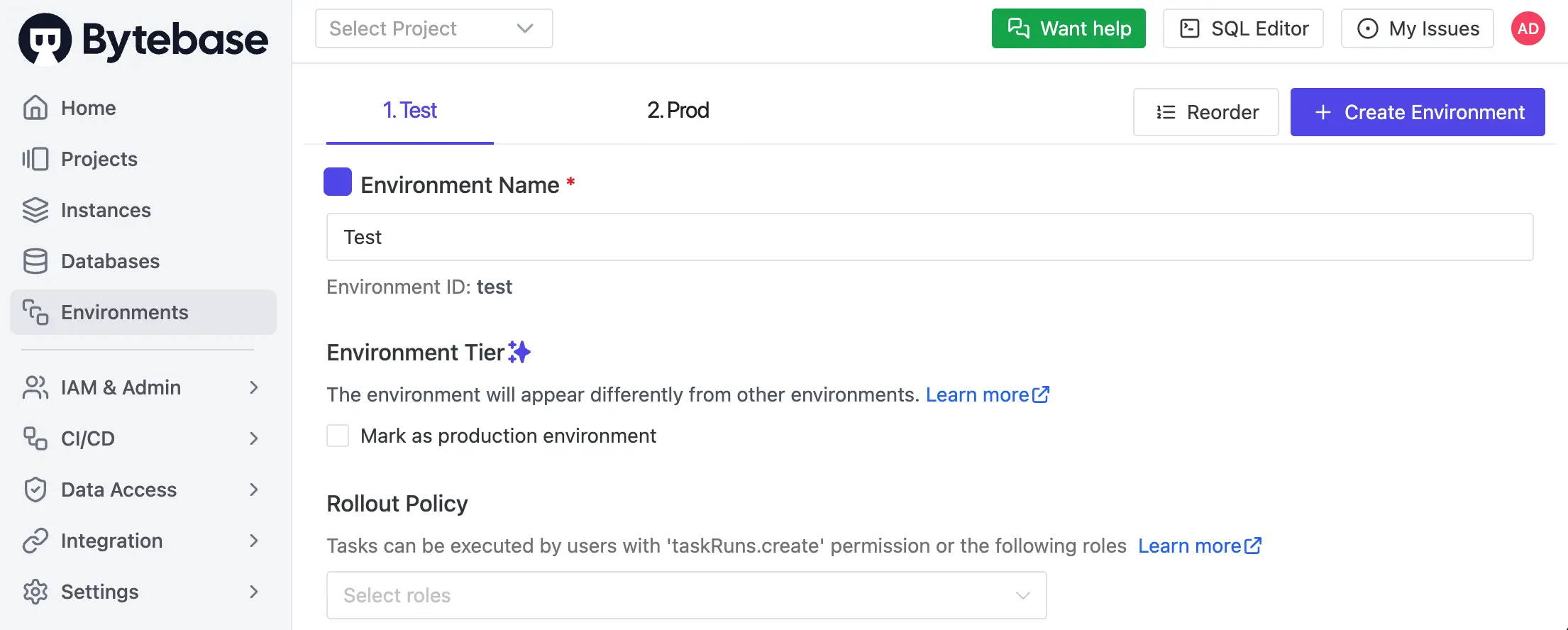The width and height of the screenshot is (1568, 630).
Task: Click Environment Tier sparkle icon
Action: (519, 352)
